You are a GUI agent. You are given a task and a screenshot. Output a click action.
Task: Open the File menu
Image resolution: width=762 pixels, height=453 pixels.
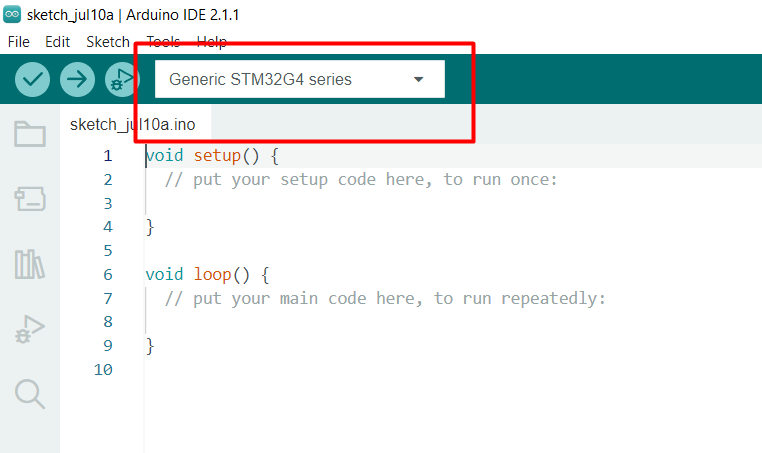coord(19,42)
